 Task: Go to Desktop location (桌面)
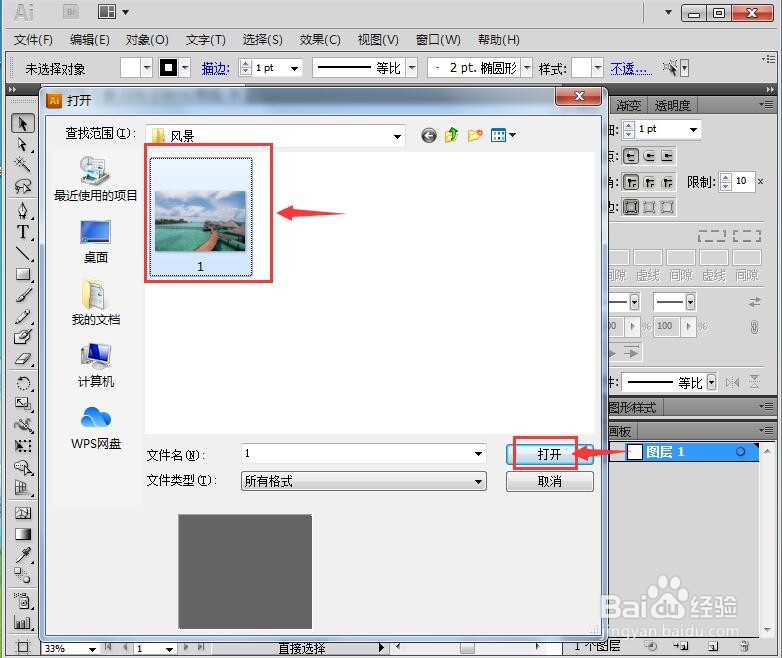pos(95,241)
